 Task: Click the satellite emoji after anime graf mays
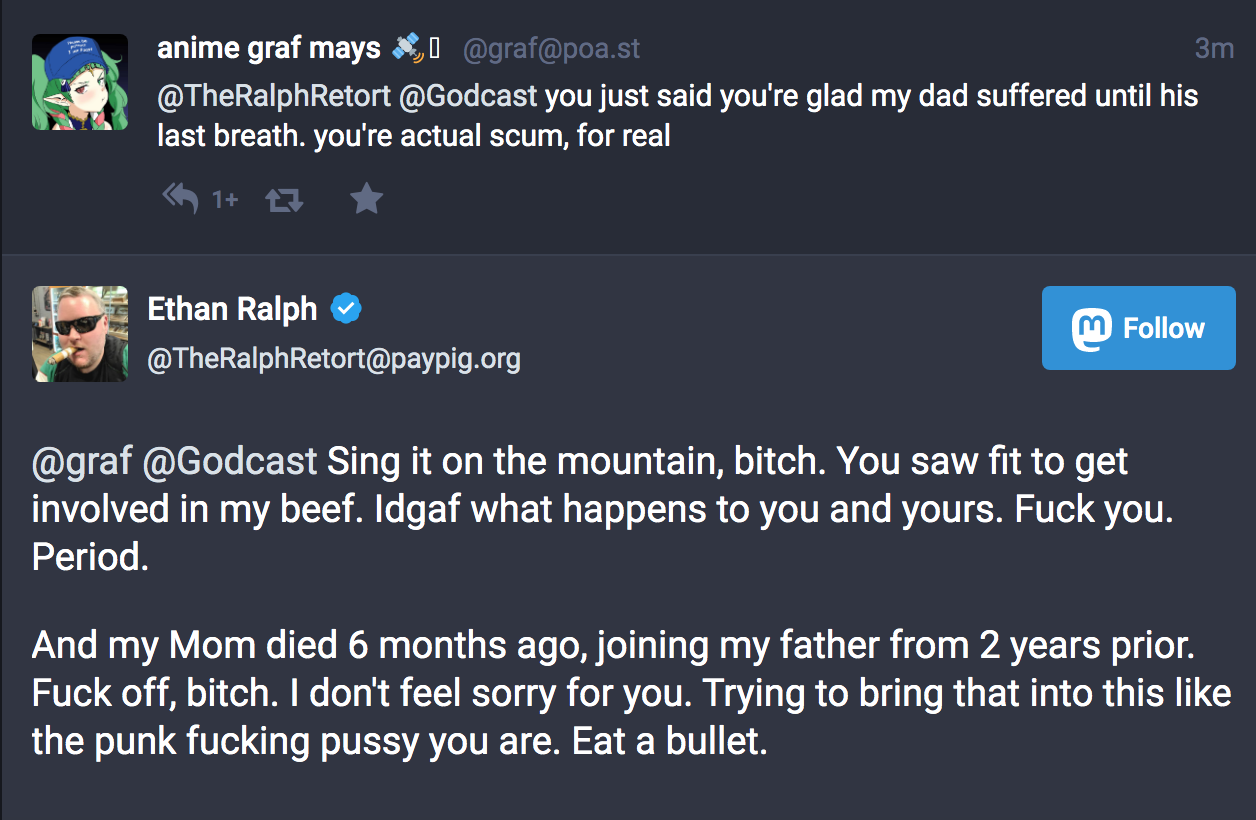pos(408,47)
